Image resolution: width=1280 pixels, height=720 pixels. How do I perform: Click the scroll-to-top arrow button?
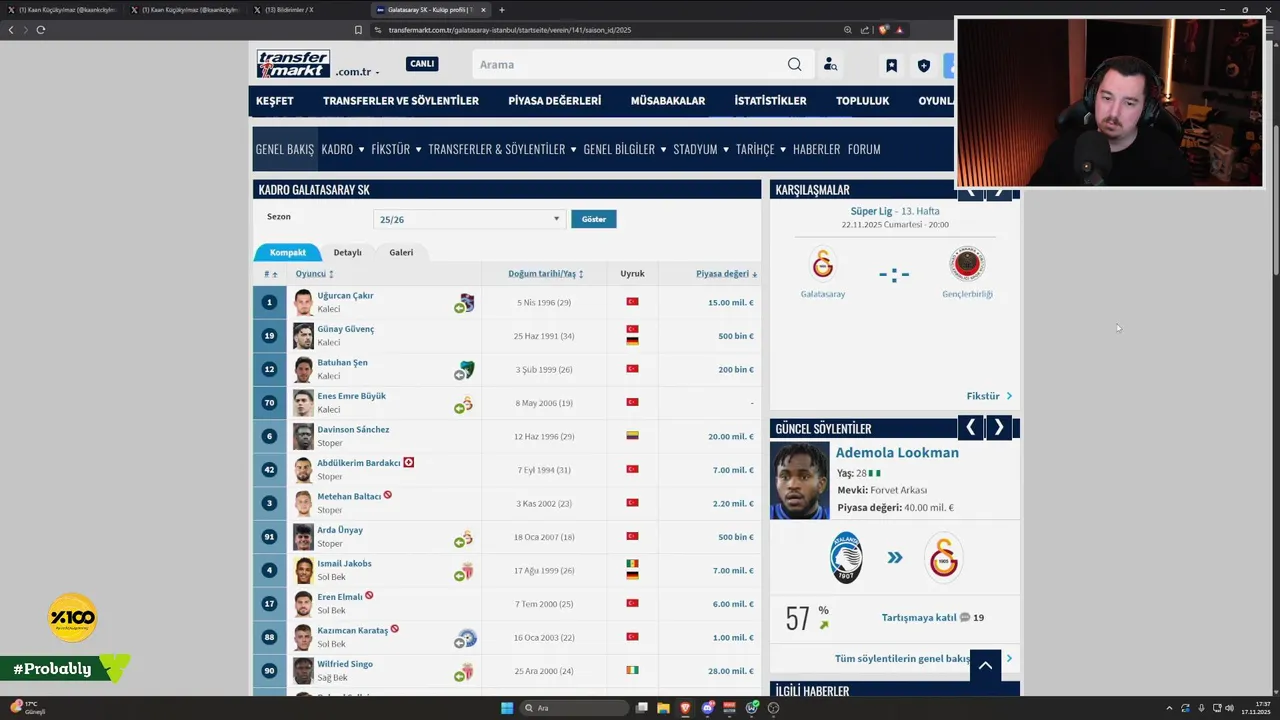(985, 665)
